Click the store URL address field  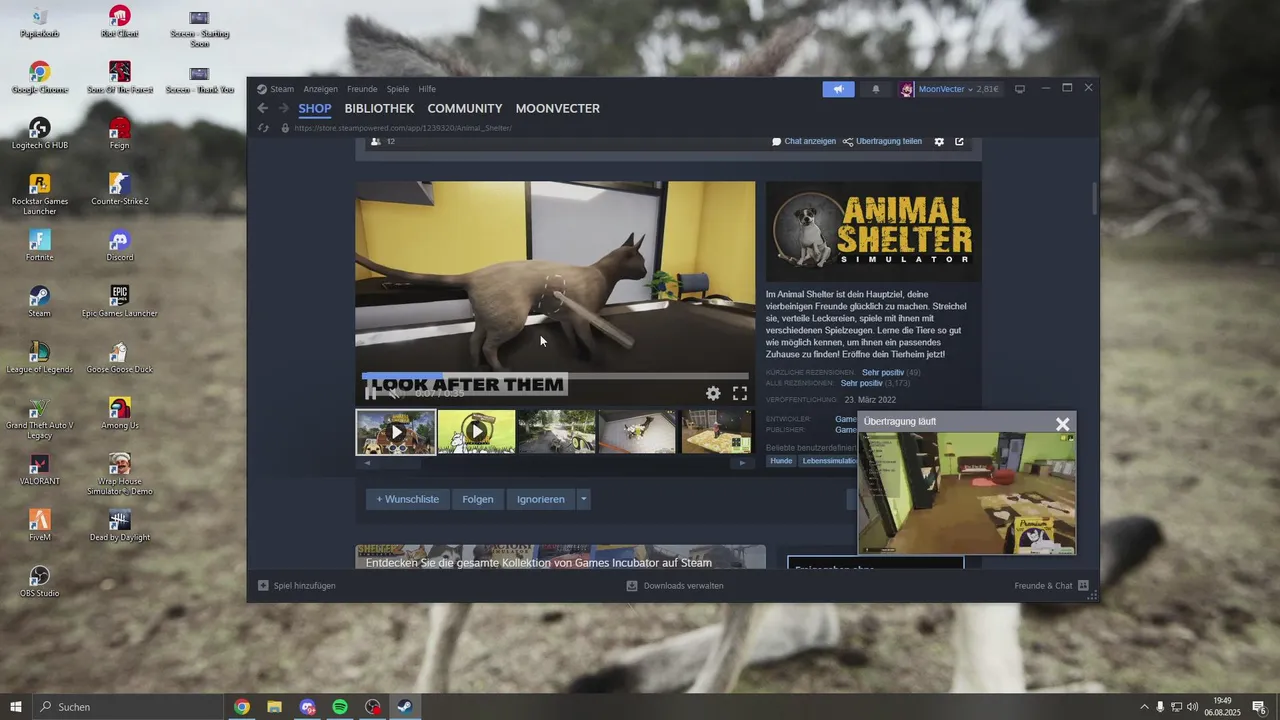coord(402,128)
